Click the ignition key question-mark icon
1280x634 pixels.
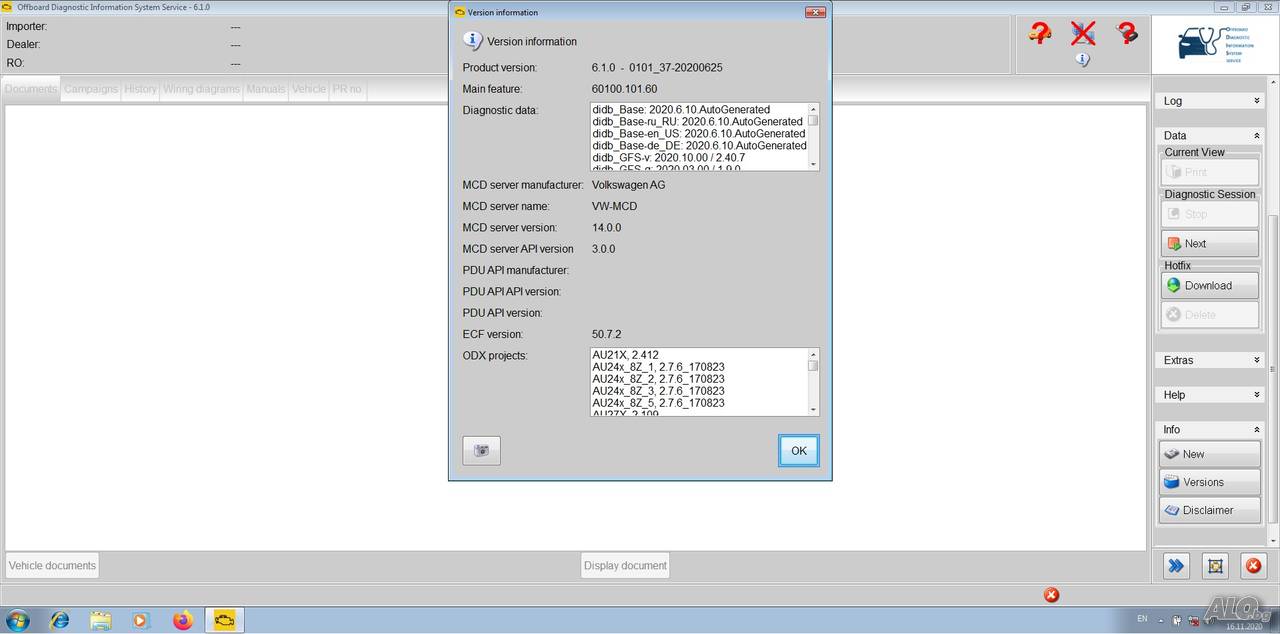1127,33
